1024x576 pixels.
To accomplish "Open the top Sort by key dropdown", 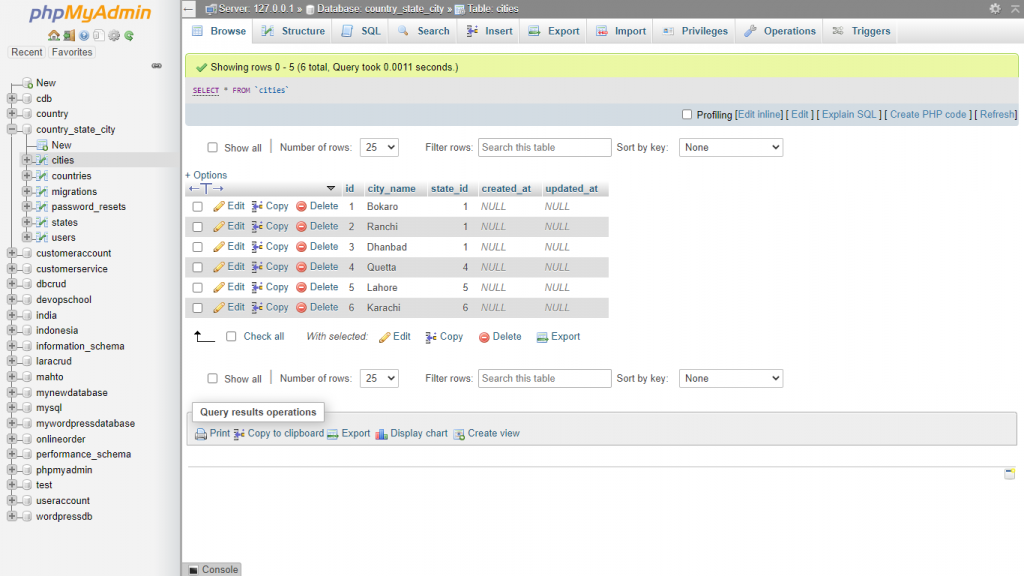I will click(x=730, y=147).
